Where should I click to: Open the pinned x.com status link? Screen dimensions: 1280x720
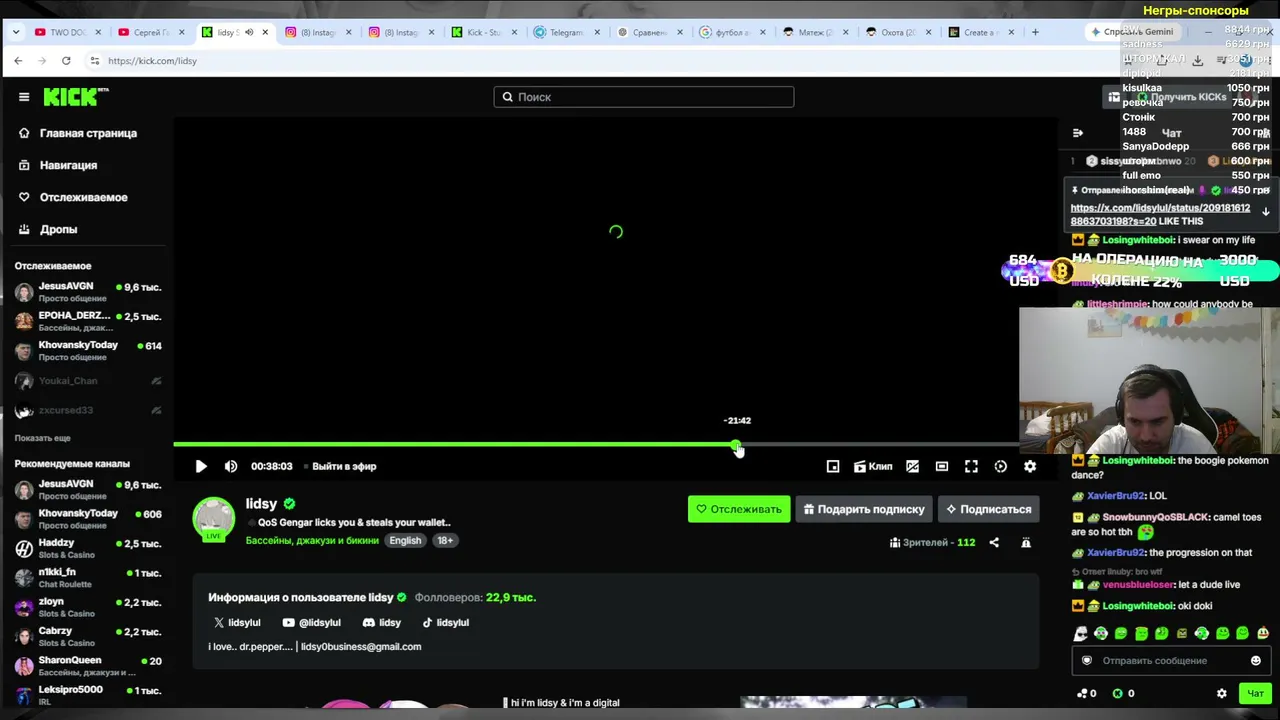tap(1160, 214)
